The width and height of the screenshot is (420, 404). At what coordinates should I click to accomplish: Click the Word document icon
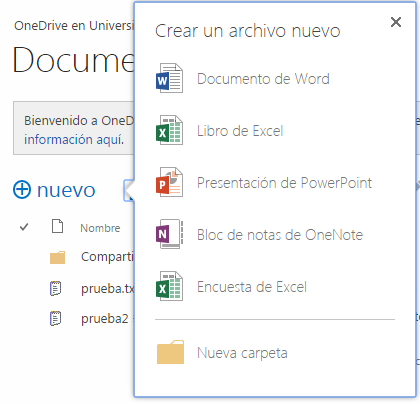[x=169, y=78]
